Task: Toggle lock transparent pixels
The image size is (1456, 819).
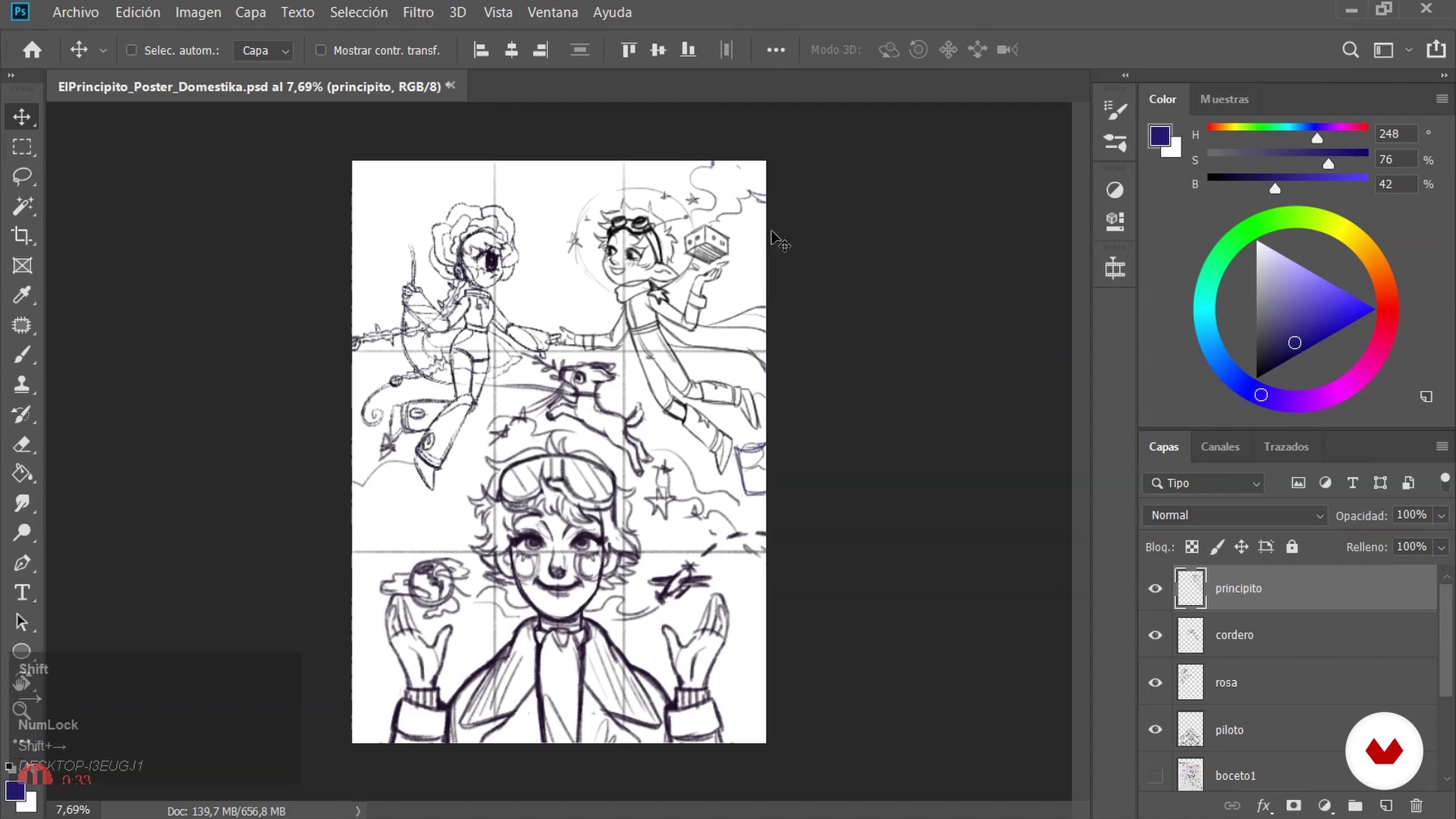Action: (1192, 547)
